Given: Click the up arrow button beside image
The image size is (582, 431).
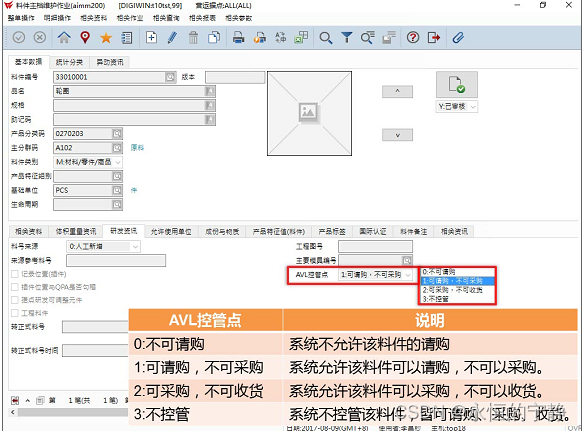Looking at the screenshot, I should [397, 91].
